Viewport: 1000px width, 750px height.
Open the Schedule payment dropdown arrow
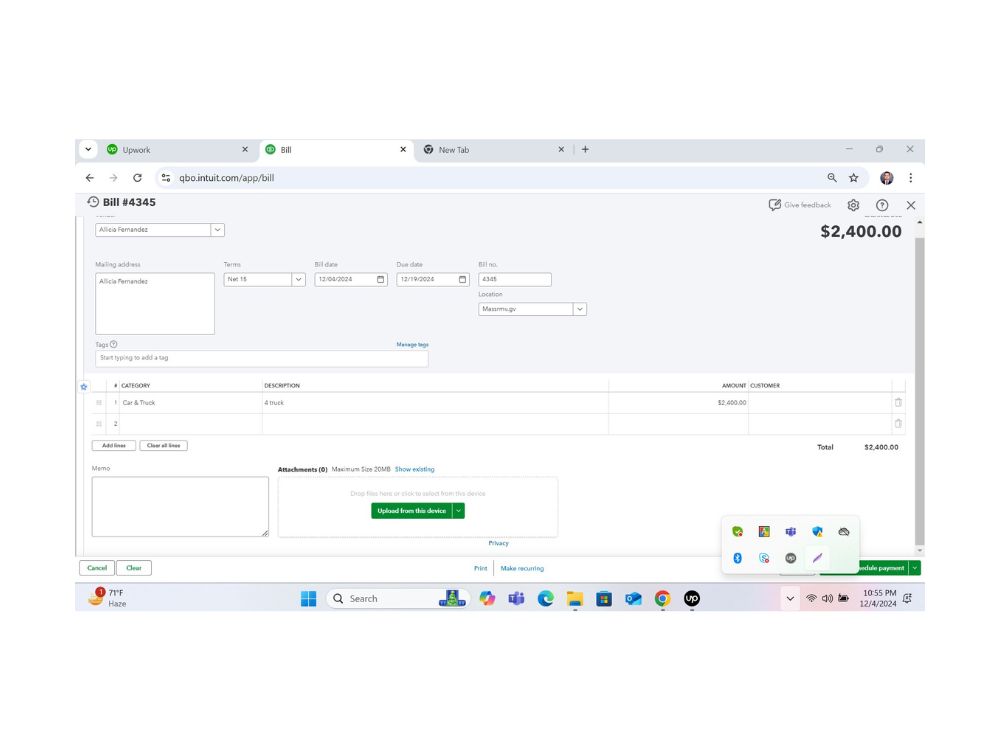pos(915,568)
